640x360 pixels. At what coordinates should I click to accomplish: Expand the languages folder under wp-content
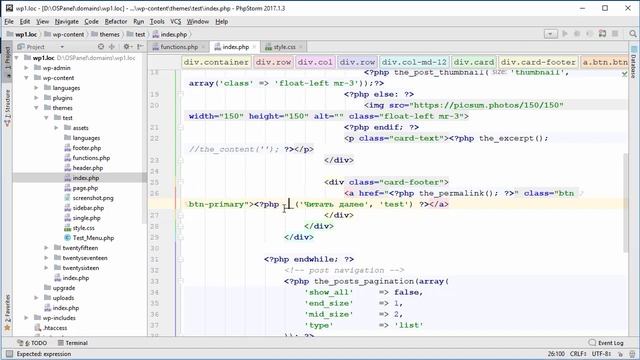[x=36, y=88]
